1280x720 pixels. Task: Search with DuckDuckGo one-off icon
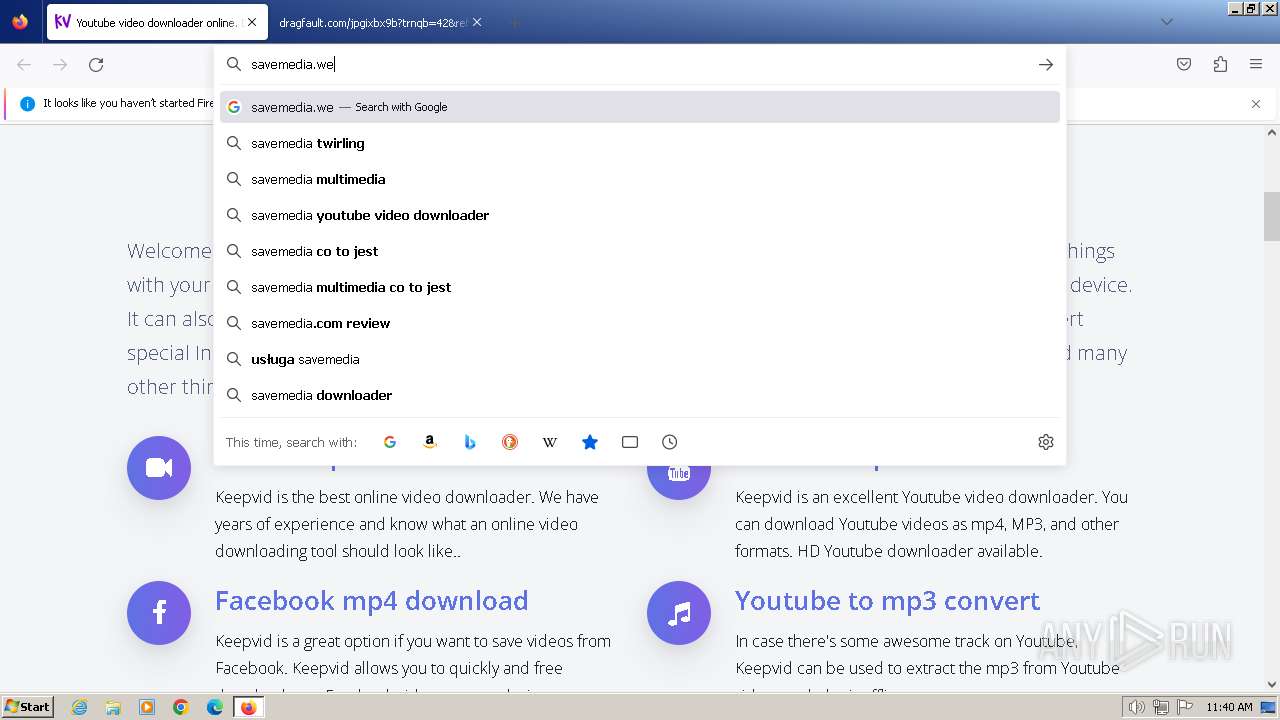[510, 442]
